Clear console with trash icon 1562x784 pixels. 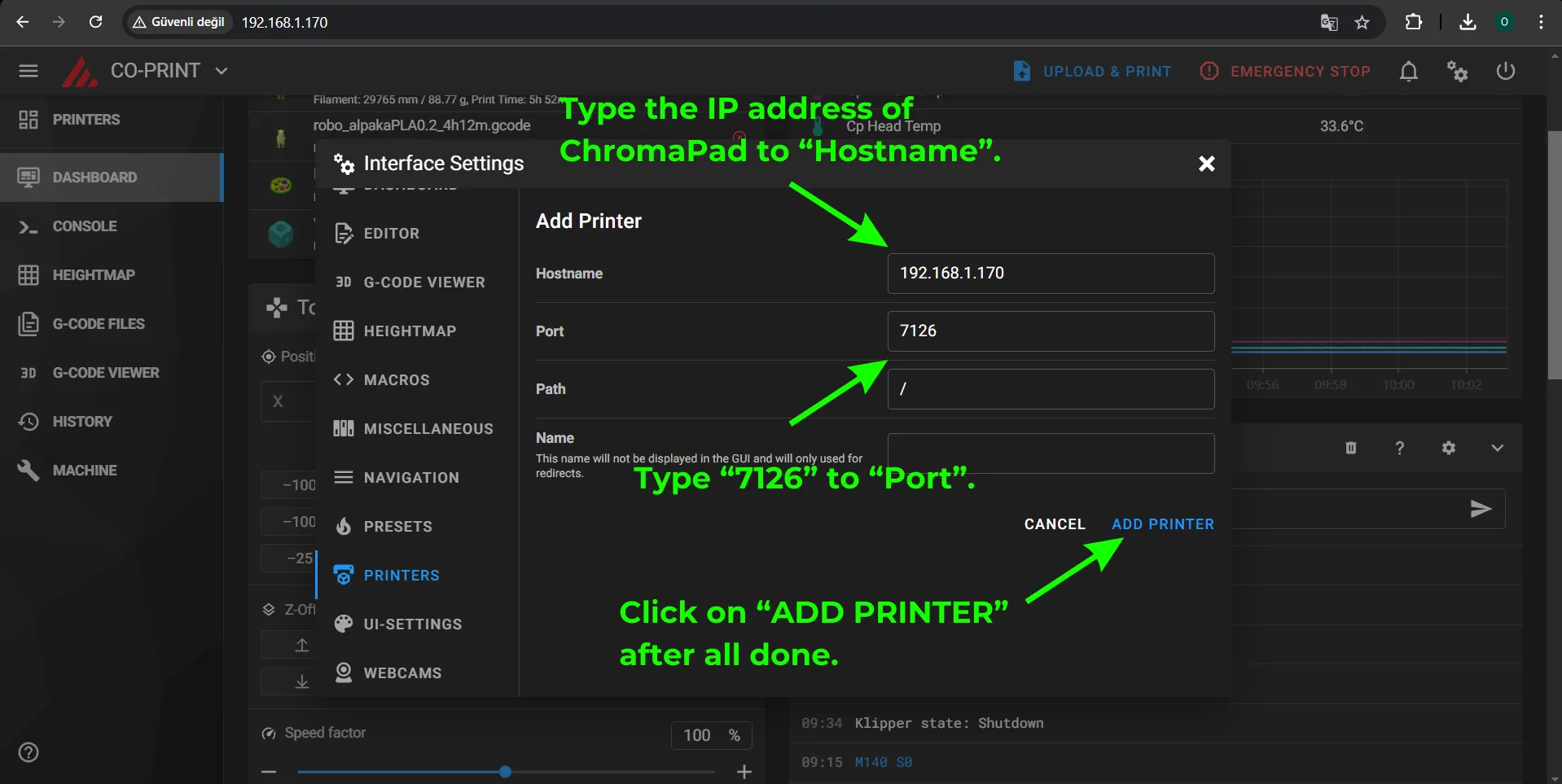(x=1350, y=448)
